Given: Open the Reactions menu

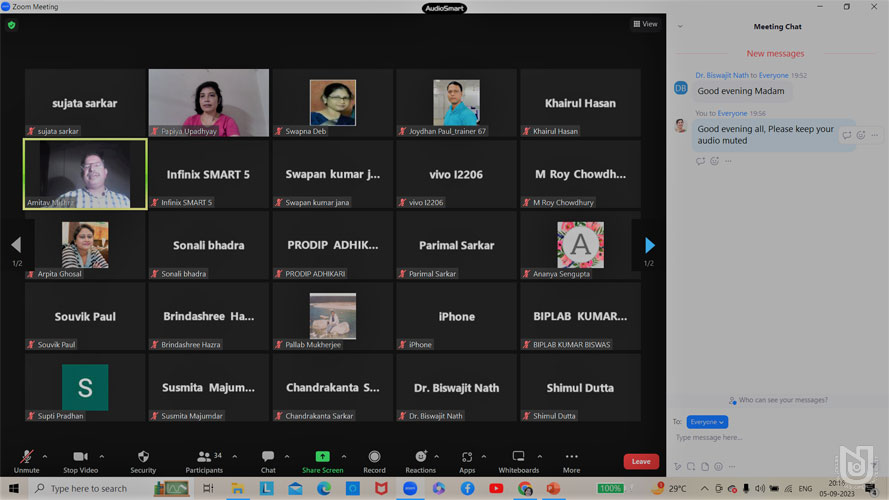Looking at the screenshot, I should (420, 461).
